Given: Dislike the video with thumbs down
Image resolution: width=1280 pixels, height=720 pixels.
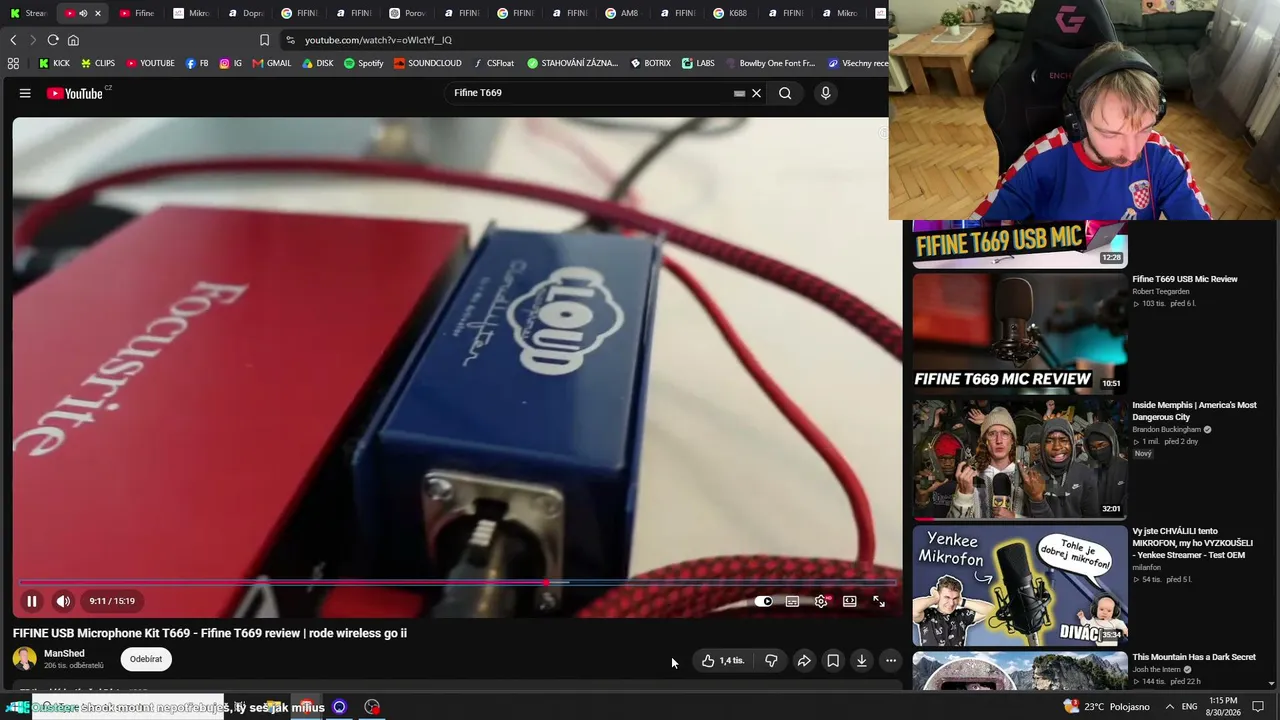Looking at the screenshot, I should 771,660.
